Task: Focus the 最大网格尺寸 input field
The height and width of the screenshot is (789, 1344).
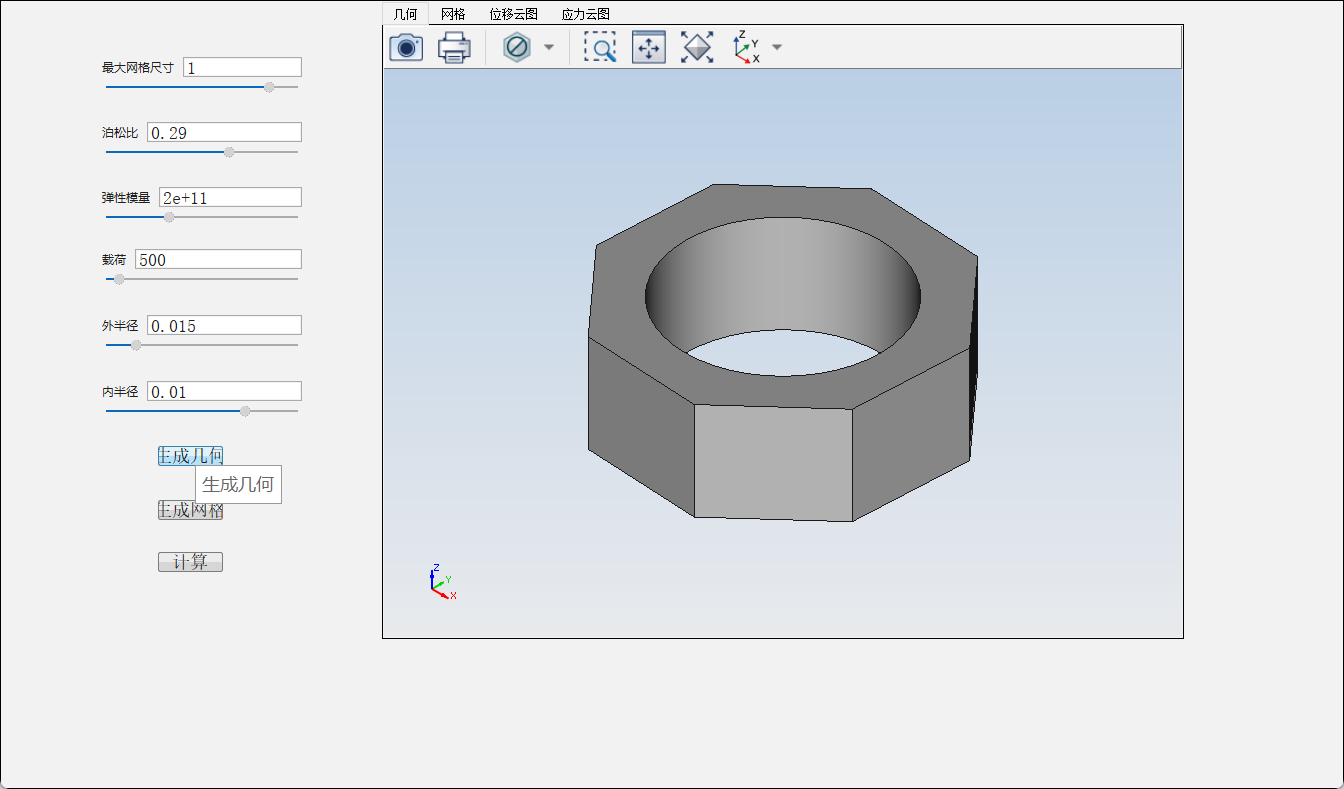Action: (242, 67)
